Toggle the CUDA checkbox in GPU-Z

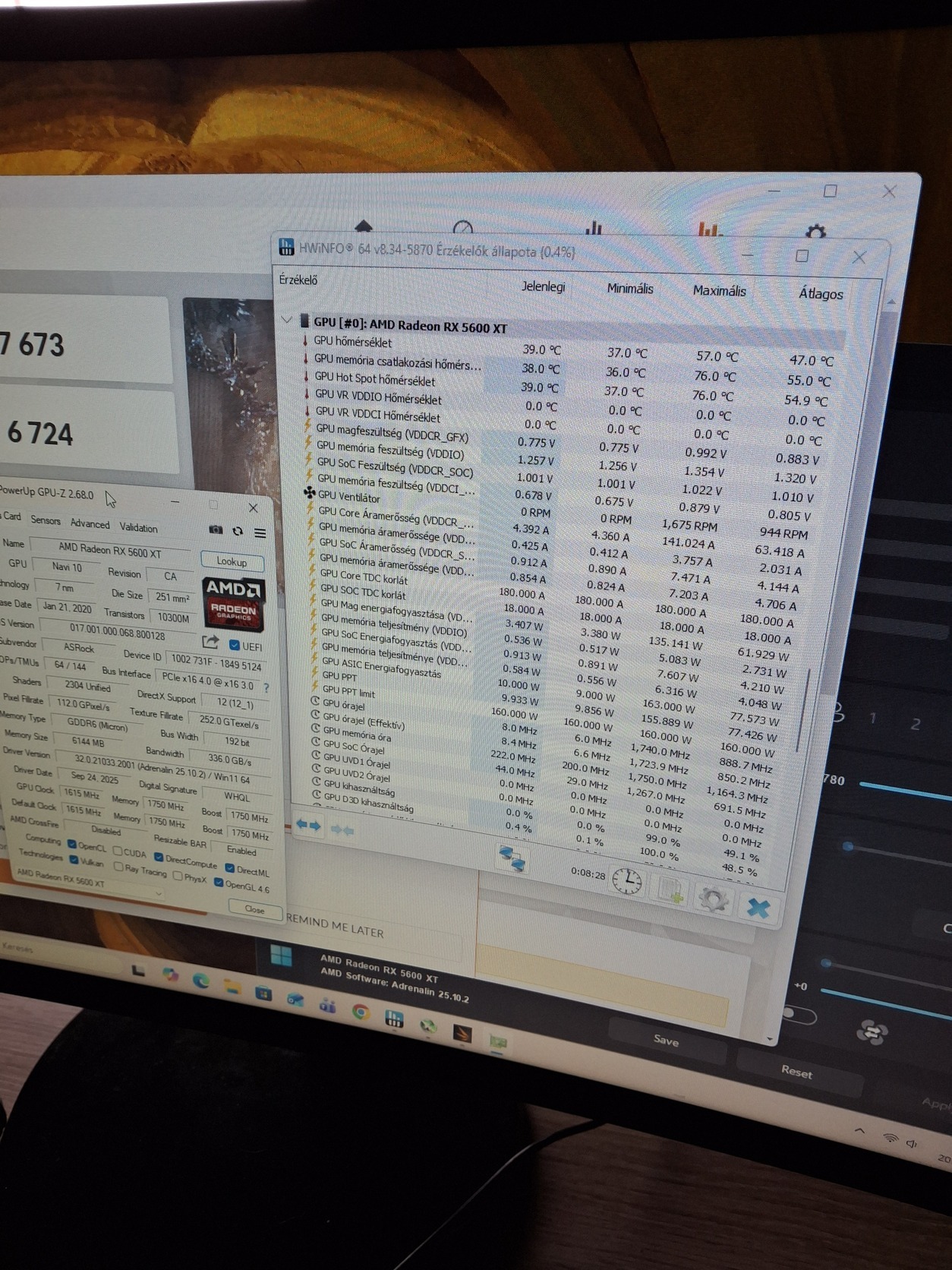click(x=117, y=850)
